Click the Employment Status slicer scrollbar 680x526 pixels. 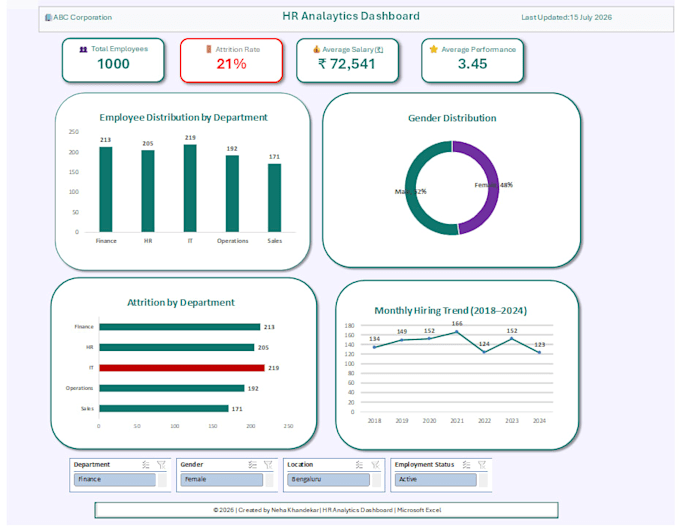tap(483, 480)
